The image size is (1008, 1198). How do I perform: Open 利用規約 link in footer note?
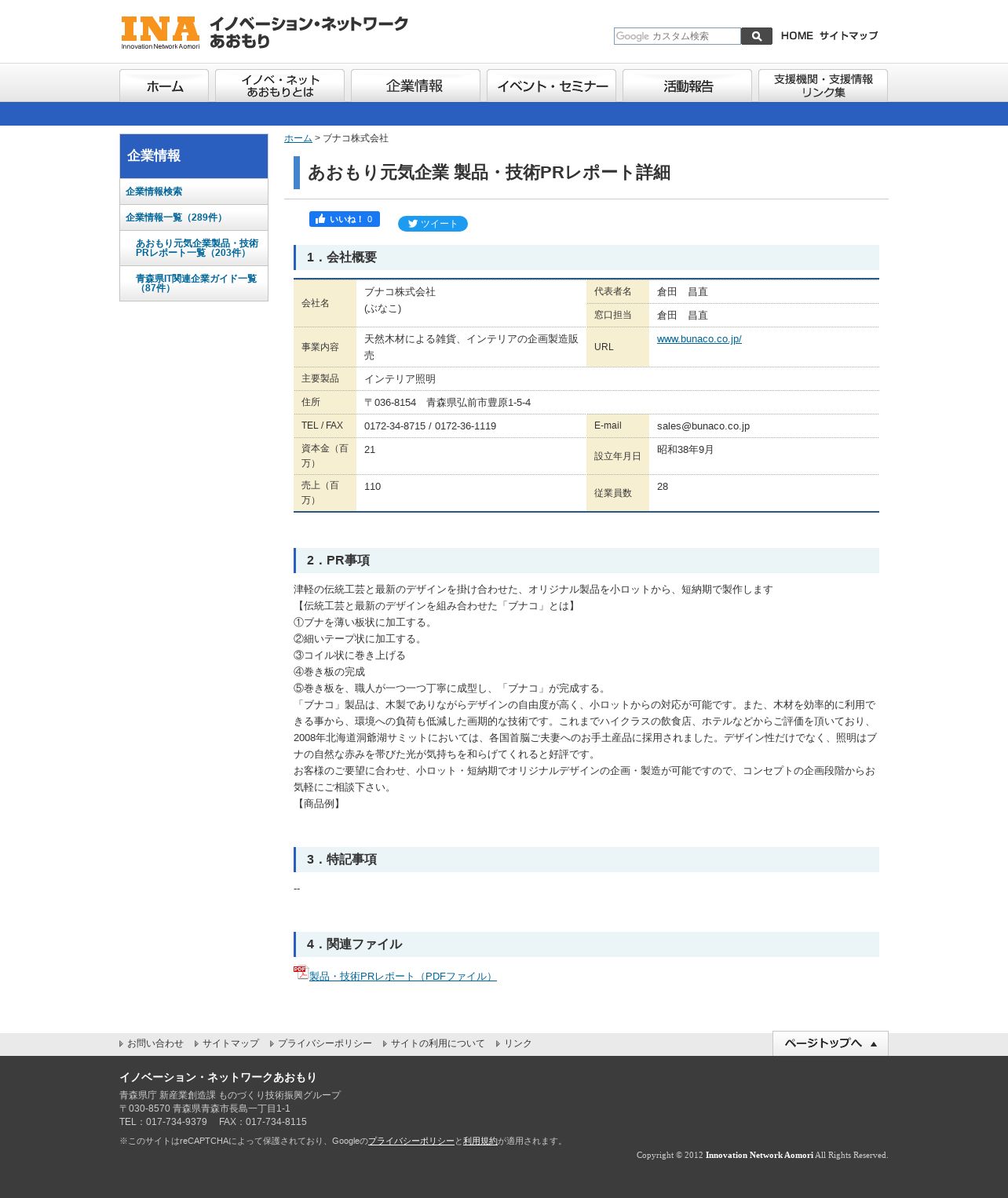click(480, 1141)
